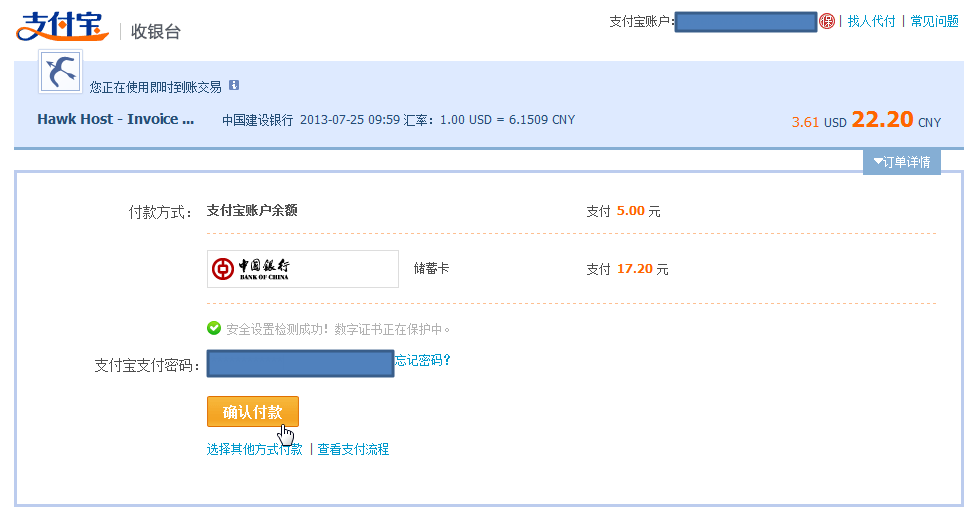Screen dimensions: 980x526
Task: Click the 储蓄卡 card type label
Action: coord(431,268)
